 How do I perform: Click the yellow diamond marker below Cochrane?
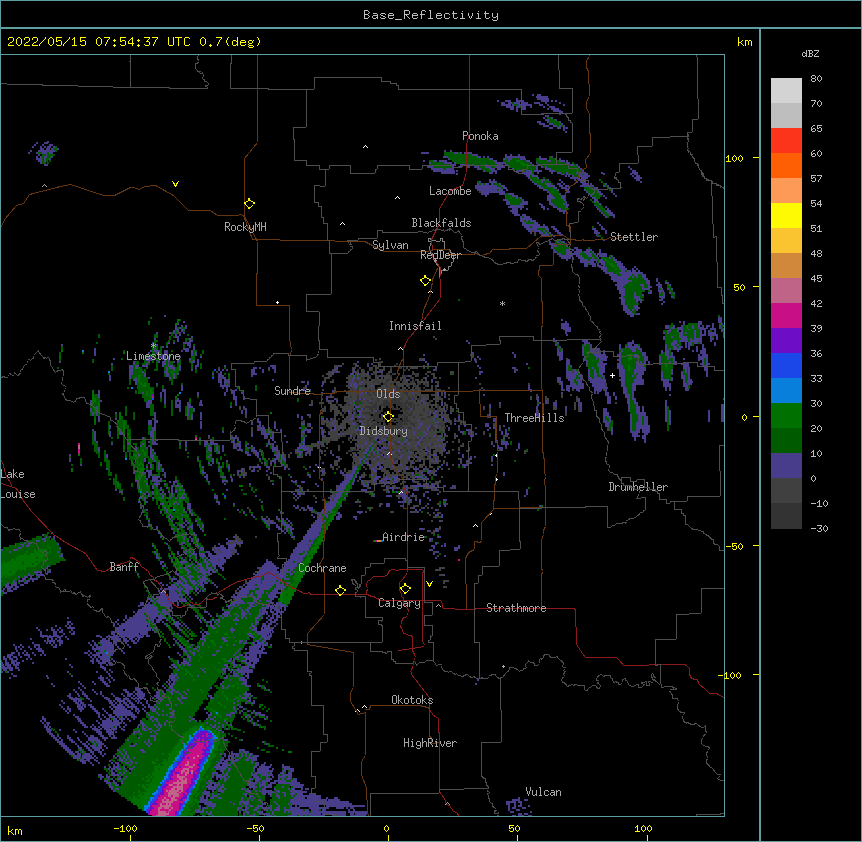click(340, 590)
